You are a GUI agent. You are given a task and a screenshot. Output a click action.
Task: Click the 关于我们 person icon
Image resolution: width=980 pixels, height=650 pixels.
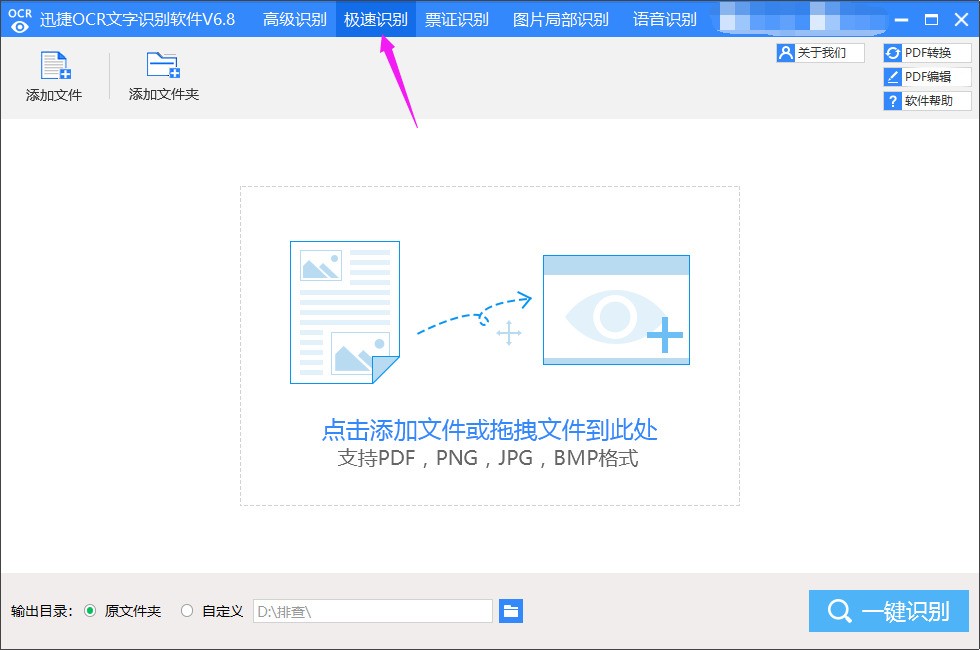[786, 53]
